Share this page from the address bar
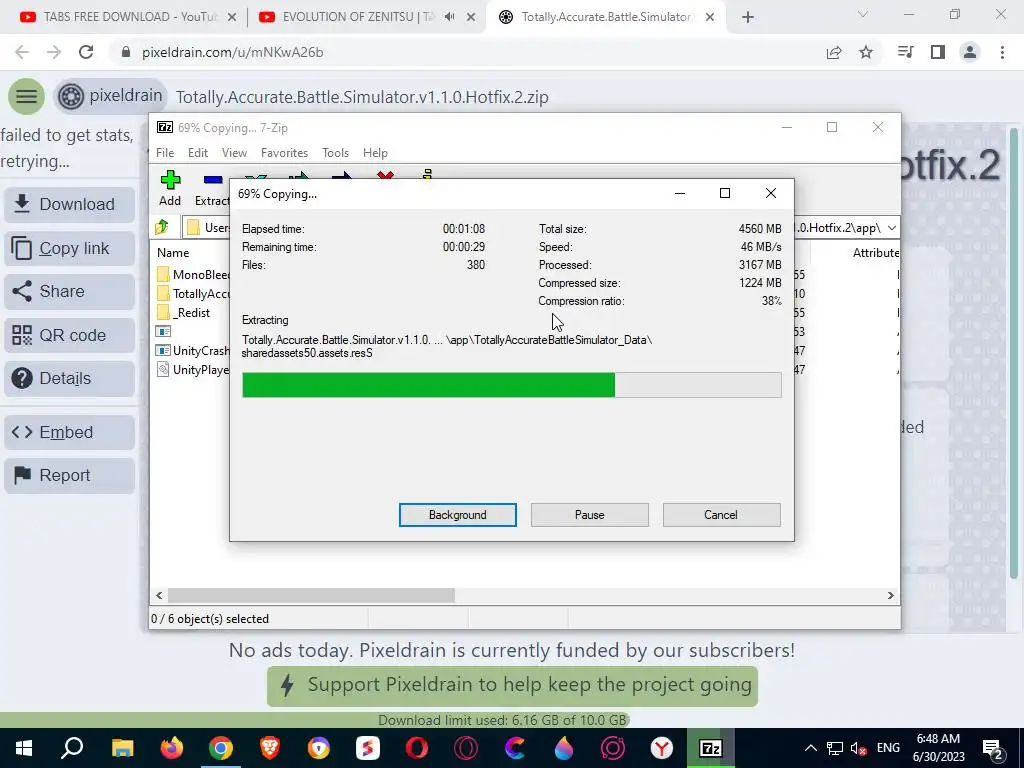 click(834, 52)
